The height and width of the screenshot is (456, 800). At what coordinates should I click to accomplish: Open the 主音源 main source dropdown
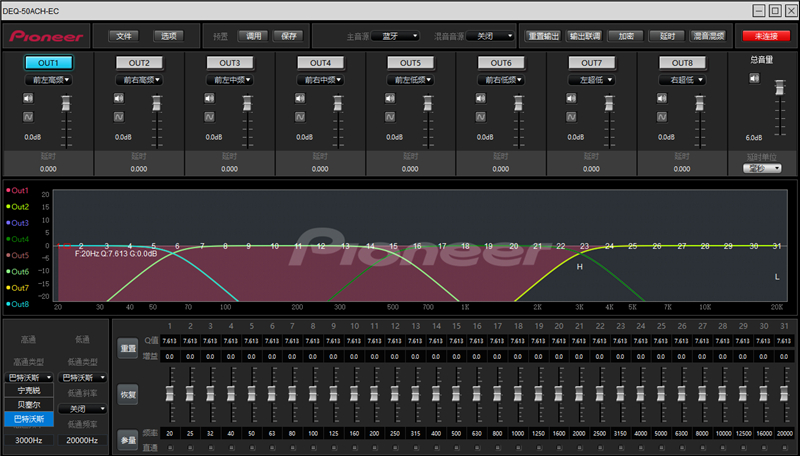pos(395,36)
